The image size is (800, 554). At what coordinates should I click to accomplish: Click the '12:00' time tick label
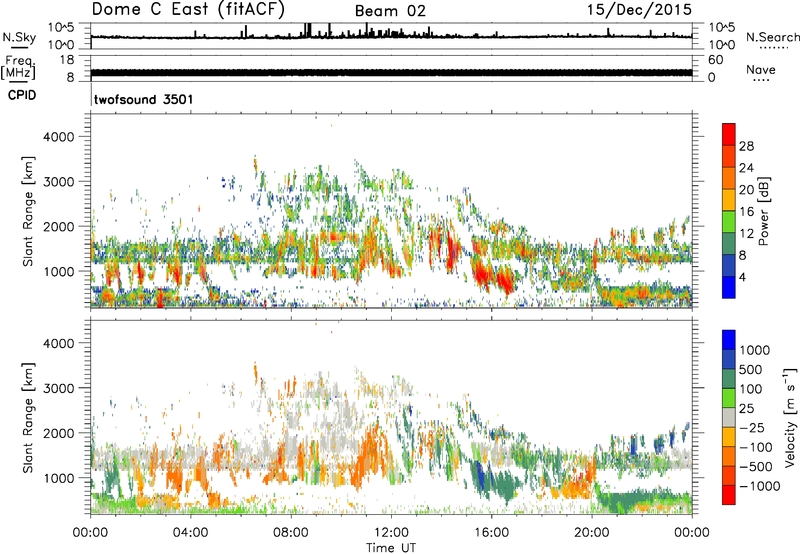391,533
